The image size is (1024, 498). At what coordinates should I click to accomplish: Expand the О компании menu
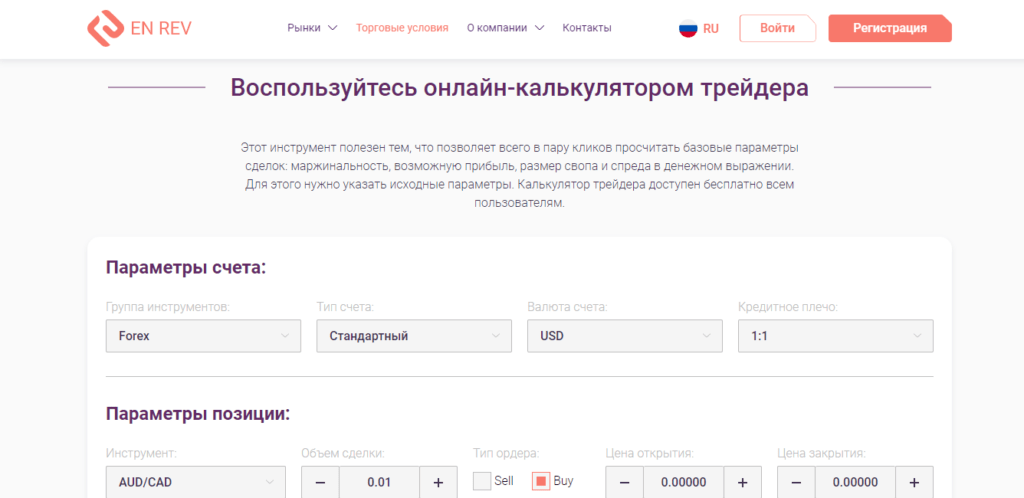click(x=505, y=28)
